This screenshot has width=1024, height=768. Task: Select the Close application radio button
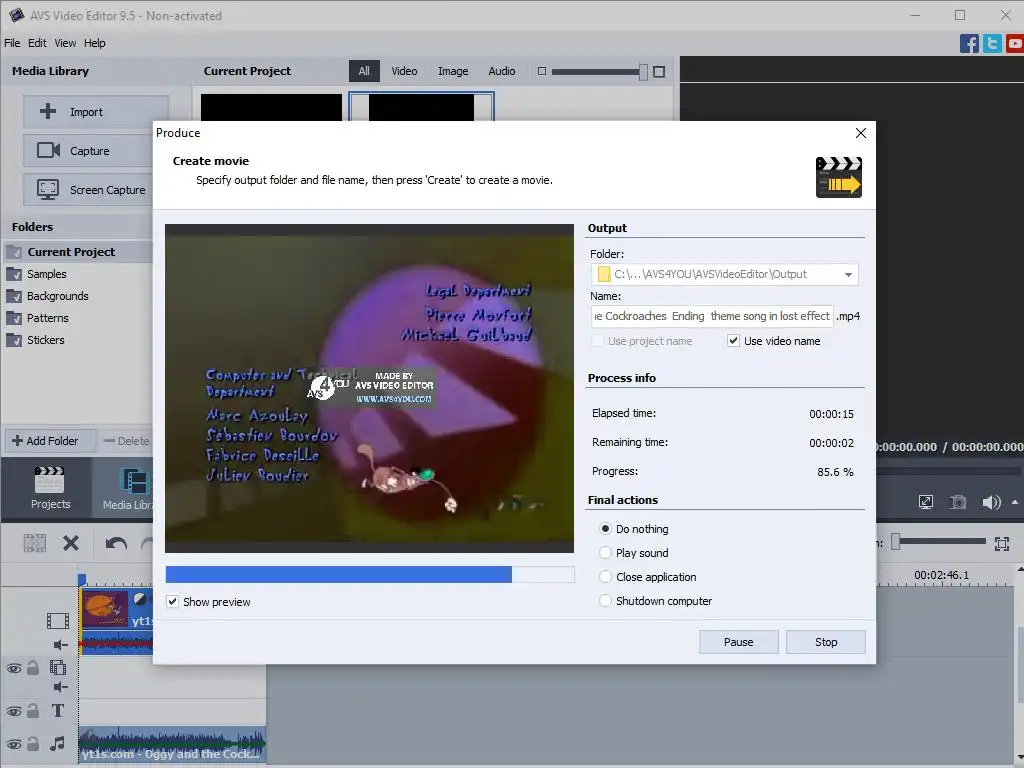(x=605, y=577)
